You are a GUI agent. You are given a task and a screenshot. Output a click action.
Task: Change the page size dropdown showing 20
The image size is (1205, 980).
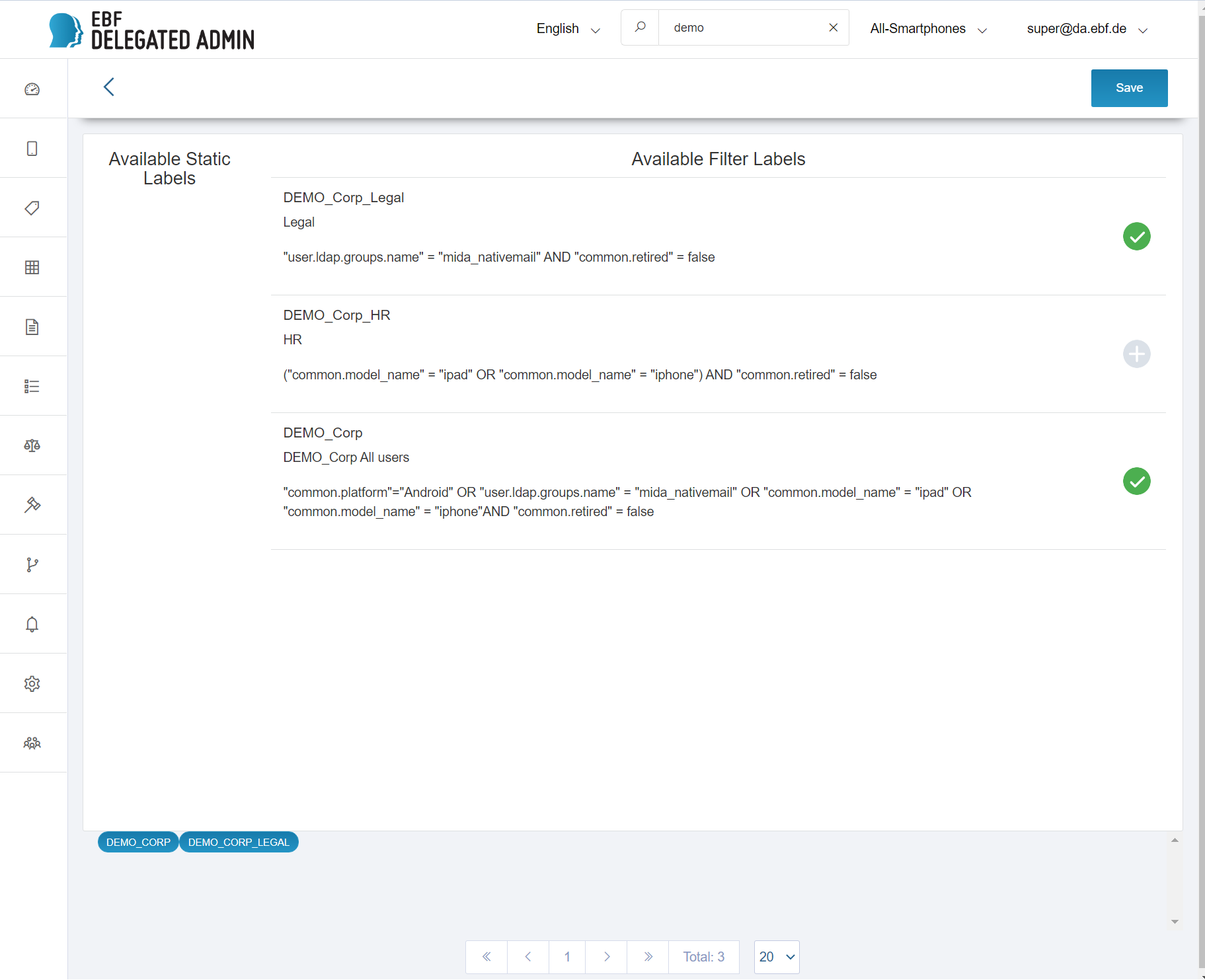point(777,957)
